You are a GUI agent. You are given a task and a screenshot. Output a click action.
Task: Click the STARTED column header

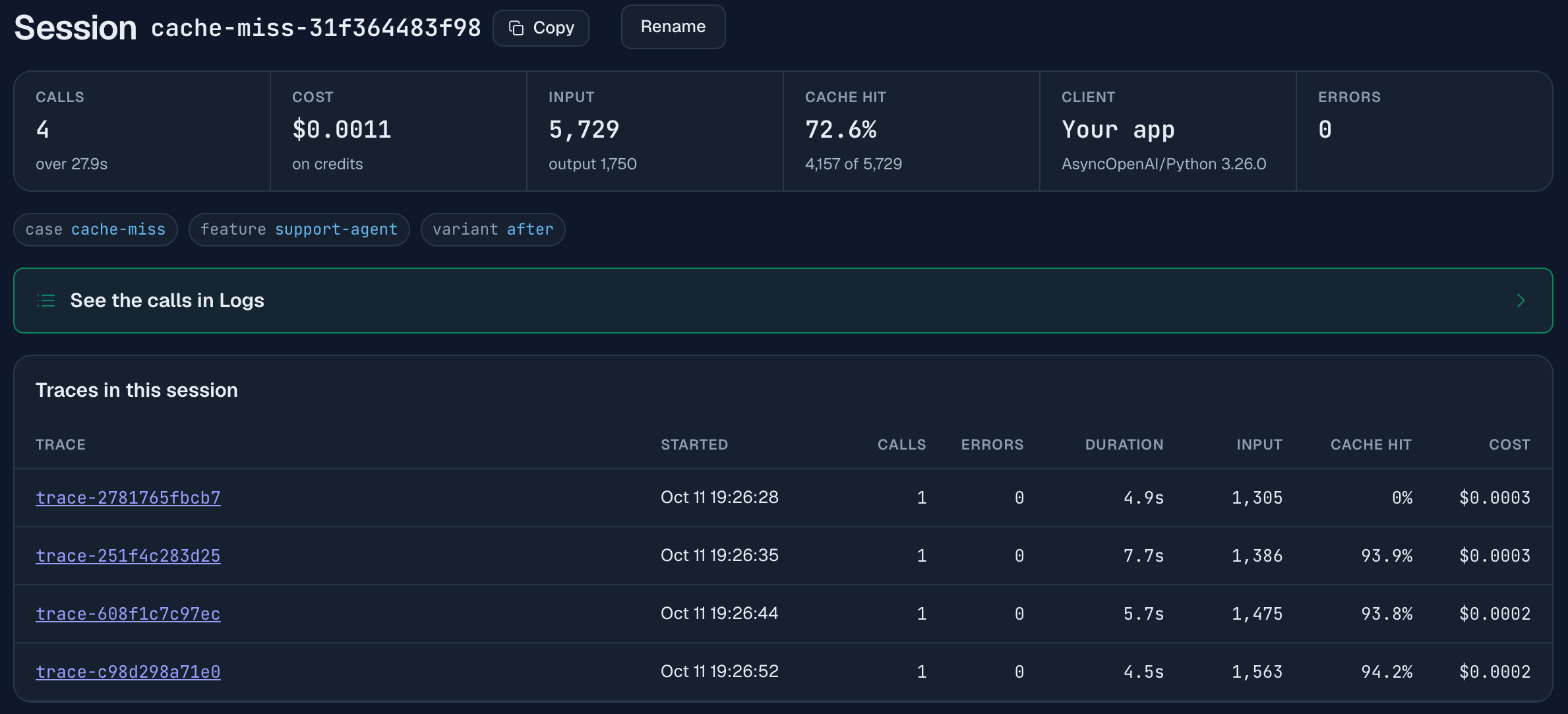point(694,445)
